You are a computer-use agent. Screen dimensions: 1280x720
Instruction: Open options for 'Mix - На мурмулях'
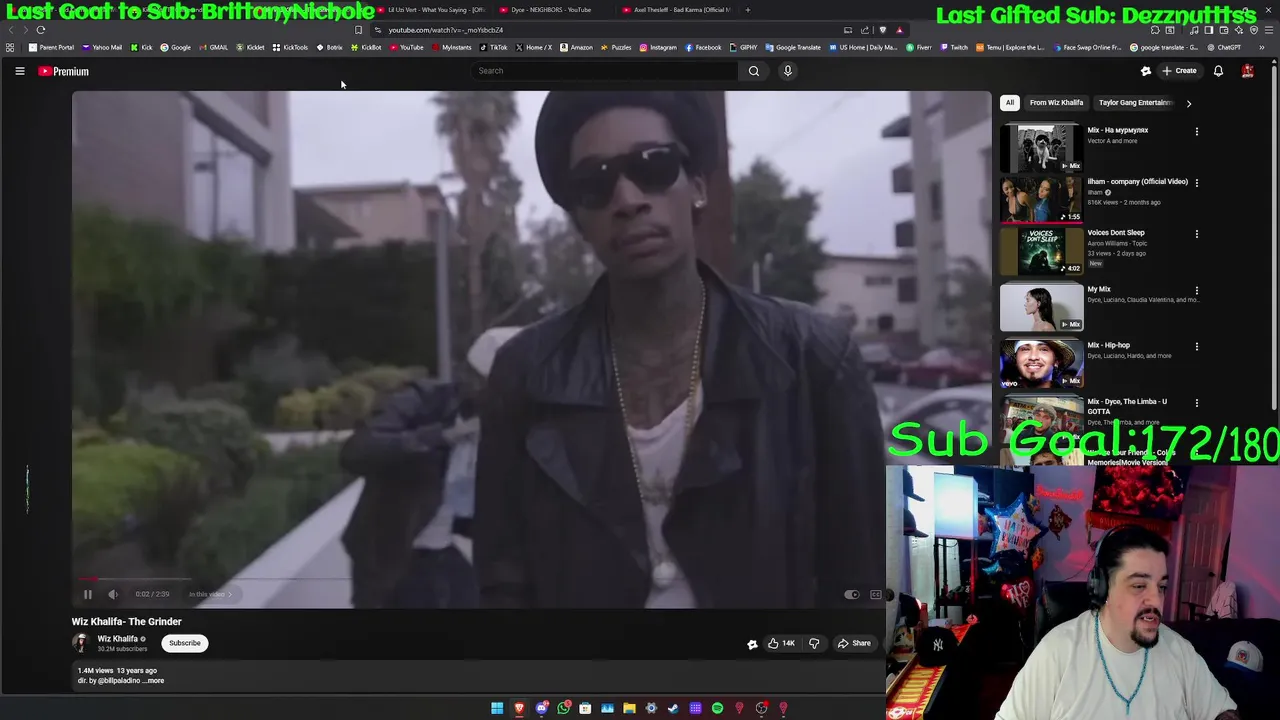(x=1196, y=131)
